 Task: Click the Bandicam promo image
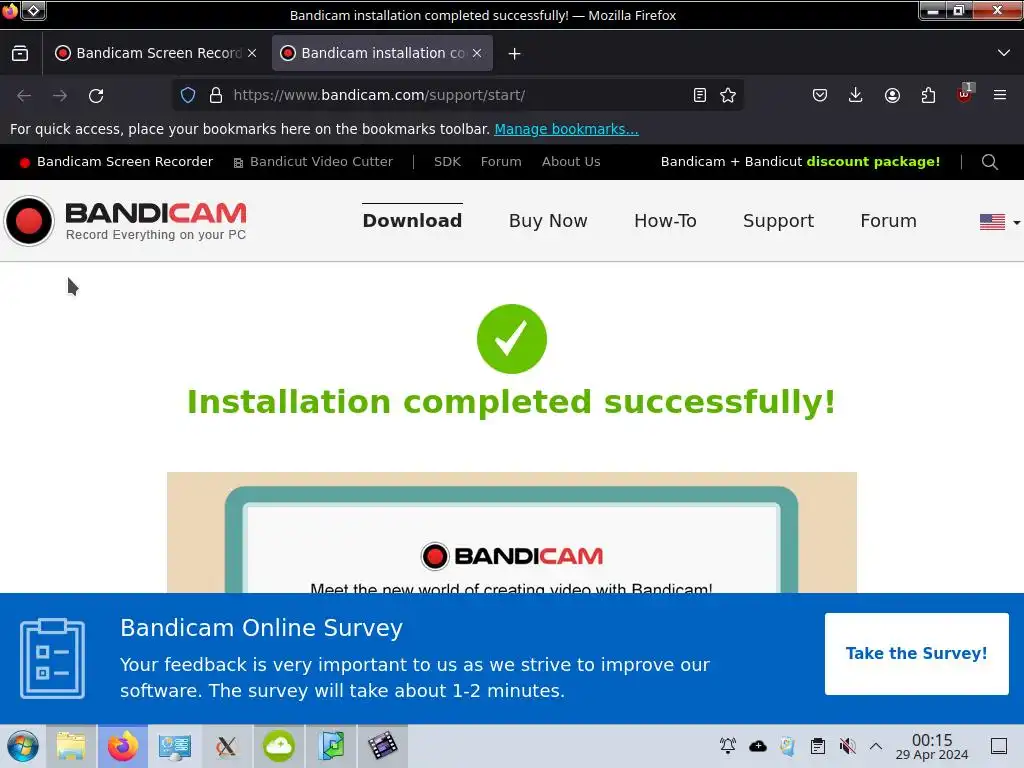coord(511,532)
